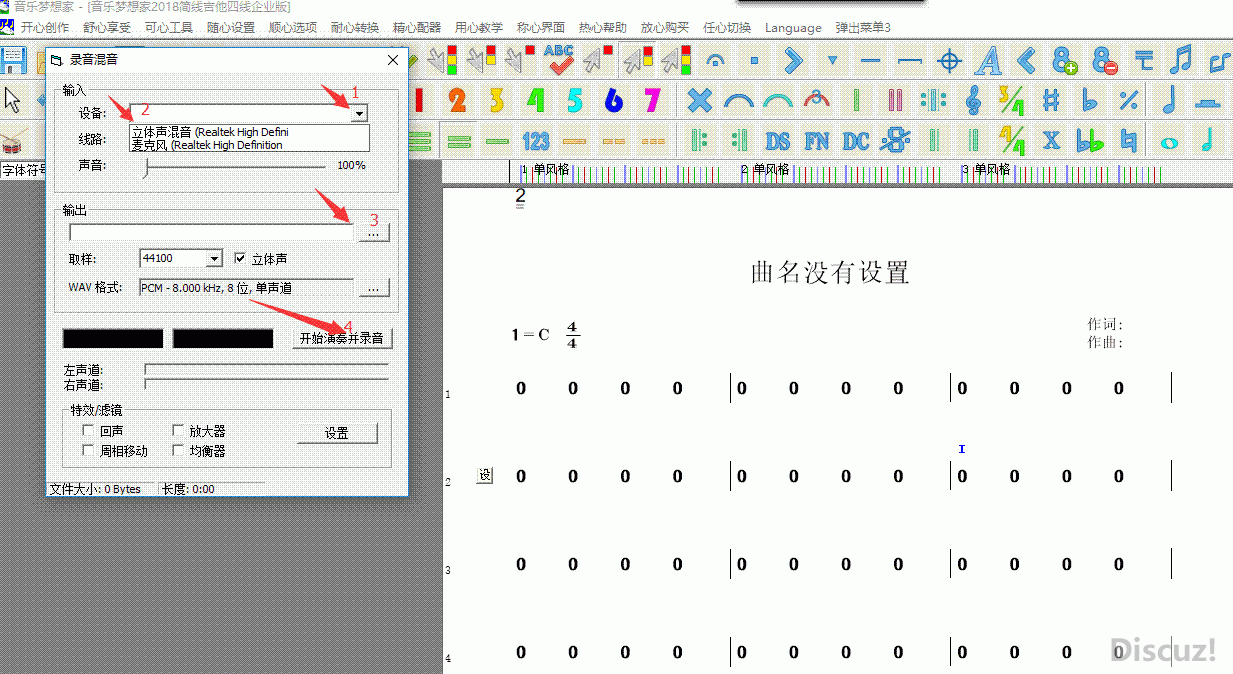Insert note number 2 (orange)
Screen dimensions: 1233x674
(457, 100)
